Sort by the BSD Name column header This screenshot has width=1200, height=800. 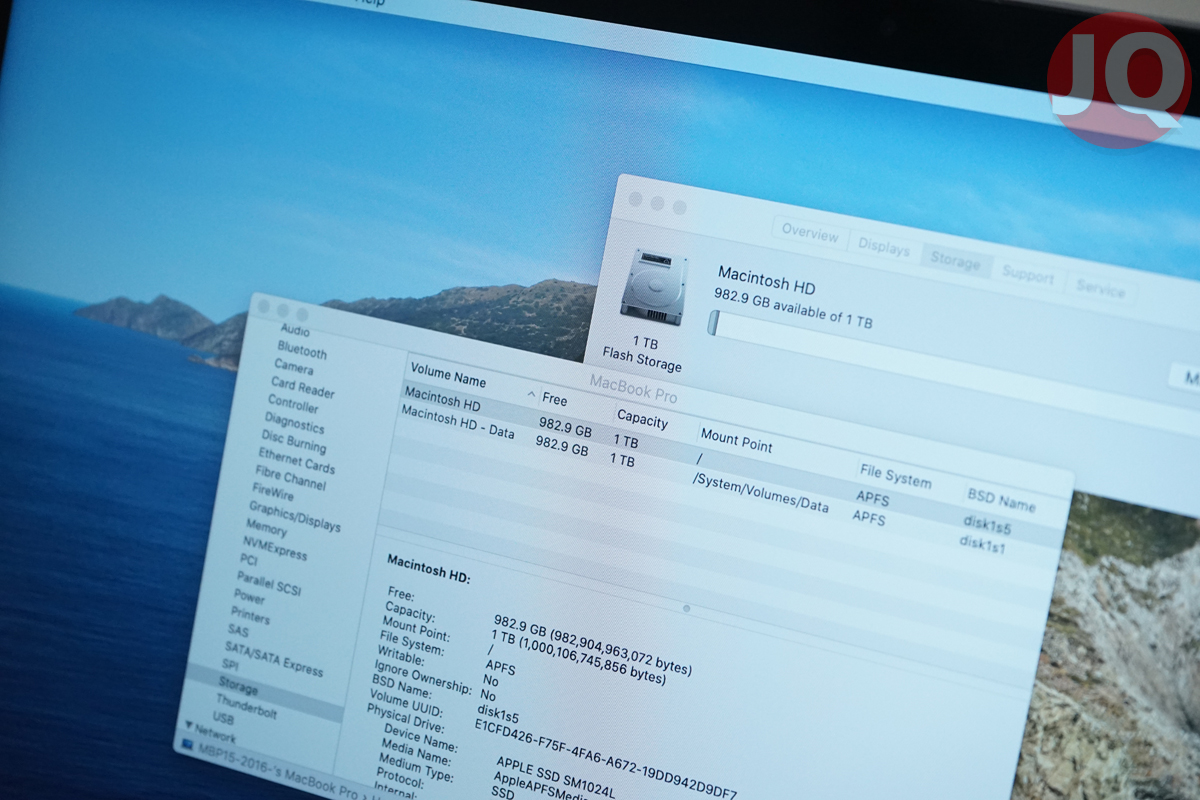point(1001,499)
